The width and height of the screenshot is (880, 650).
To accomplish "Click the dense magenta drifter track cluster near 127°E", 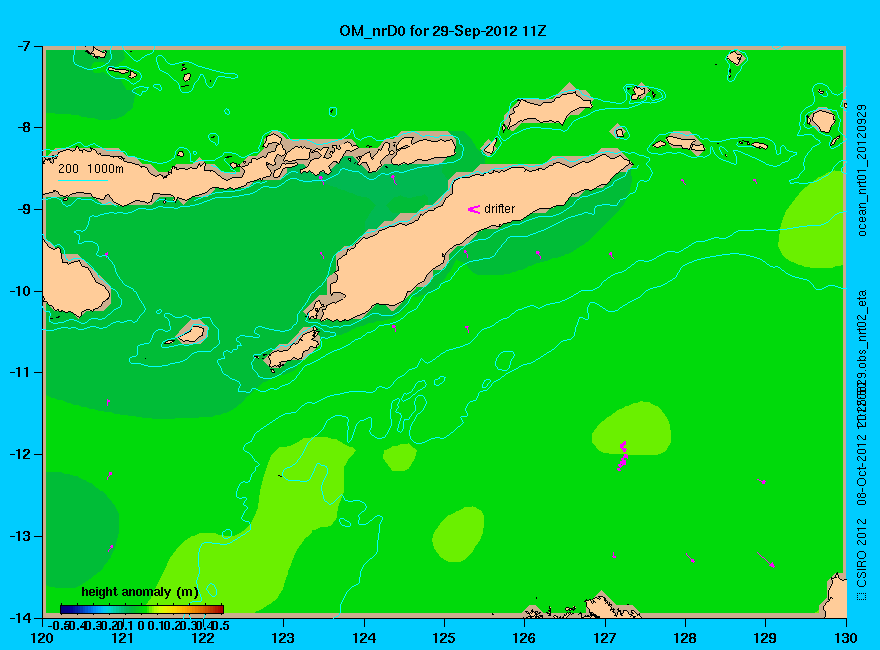I will pos(622,455).
